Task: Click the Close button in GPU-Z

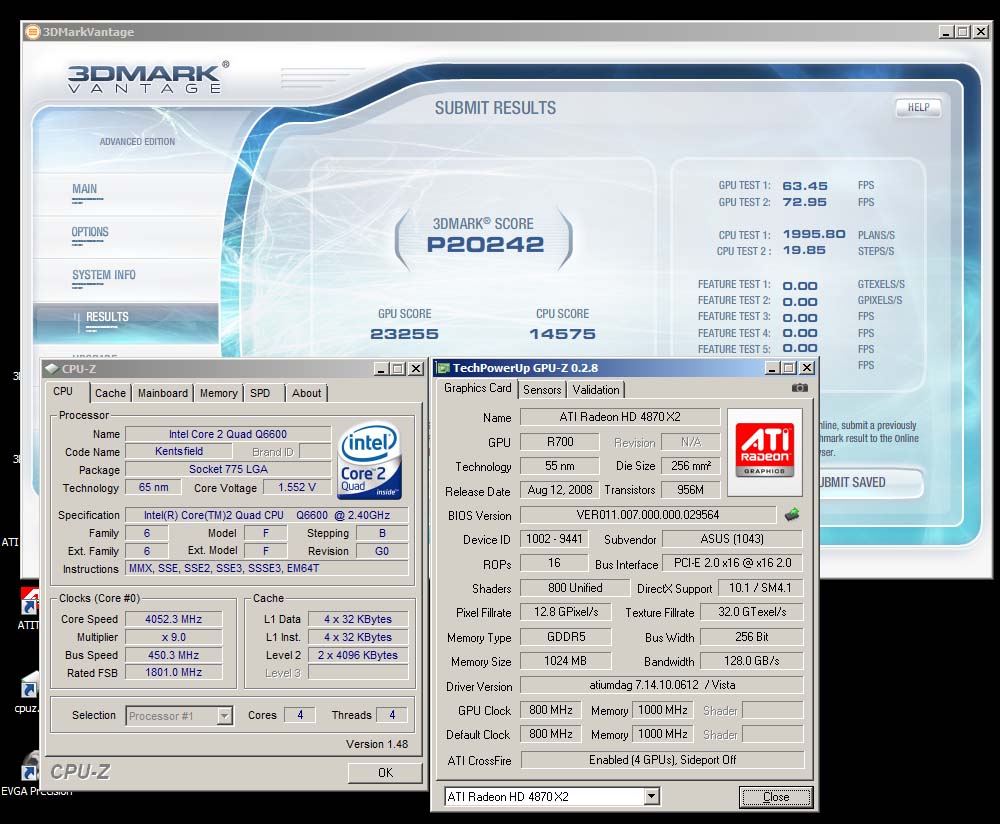Action: click(776, 797)
